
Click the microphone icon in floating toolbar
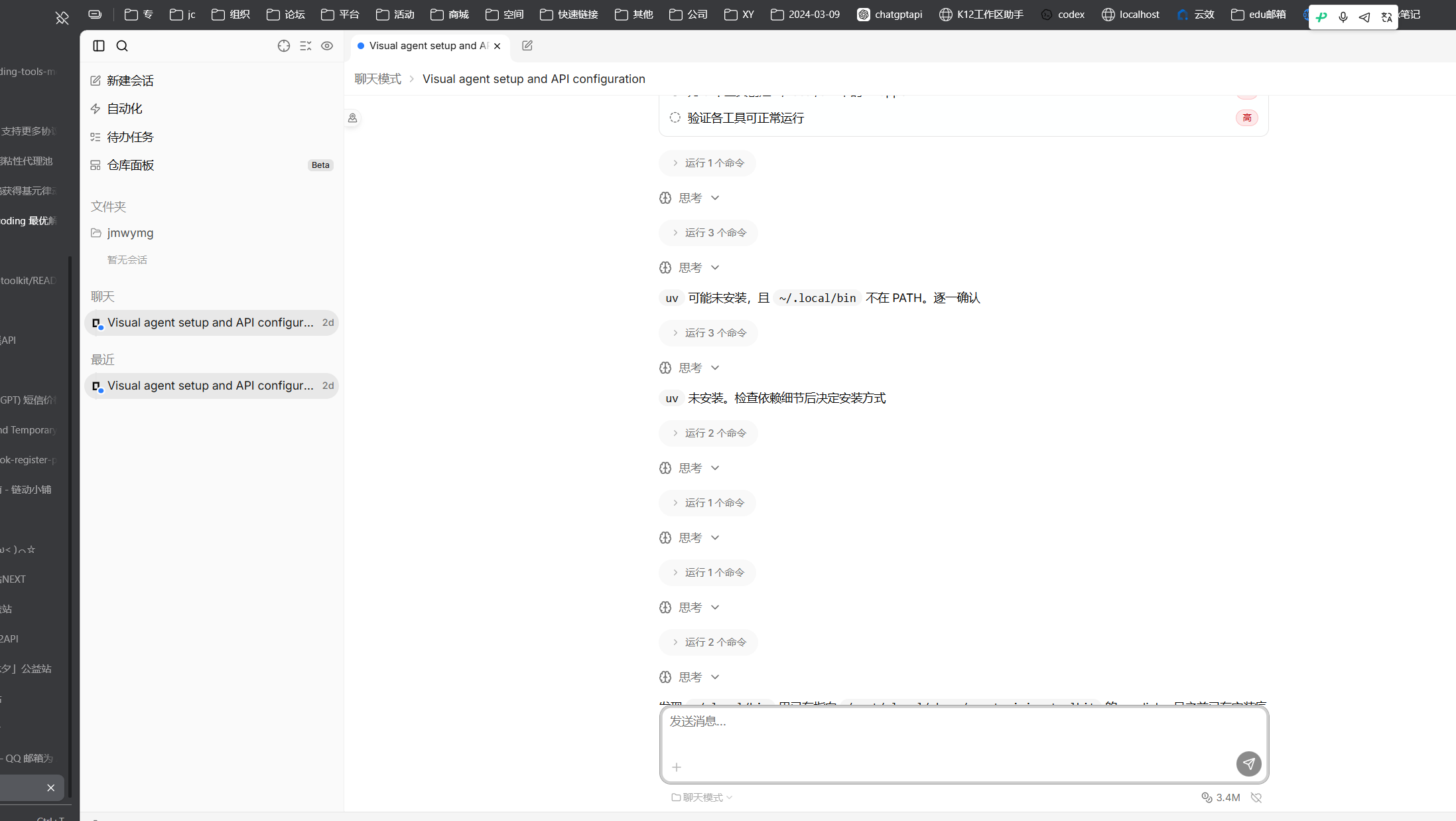[x=1343, y=17]
